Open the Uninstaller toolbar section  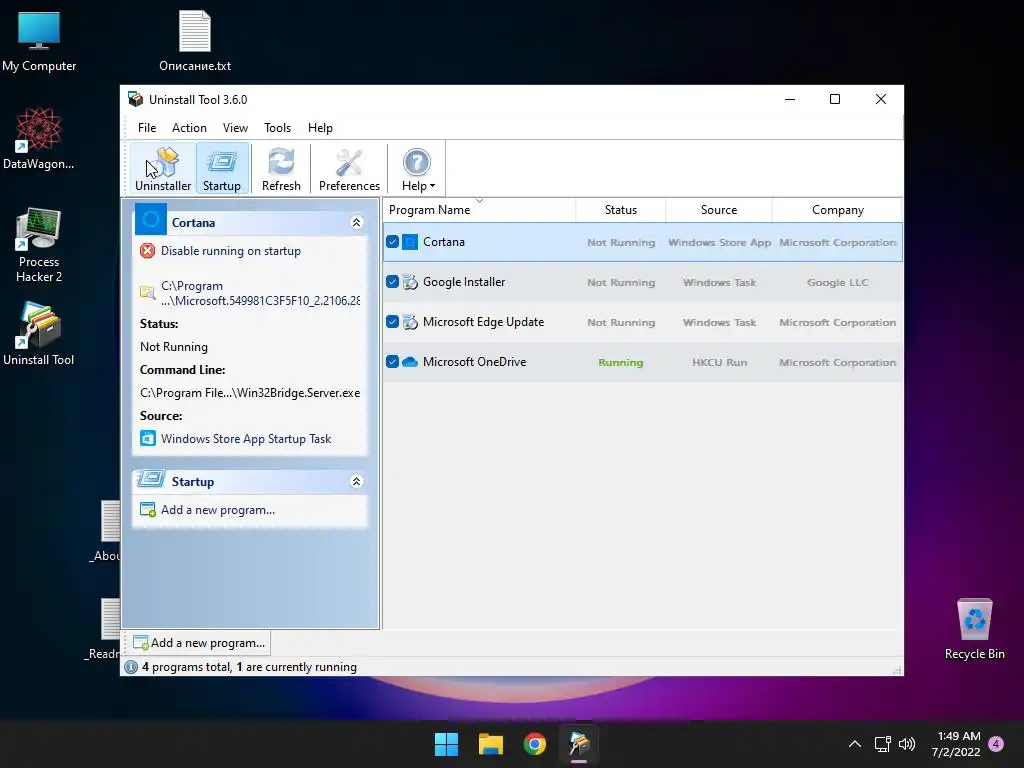pos(163,168)
